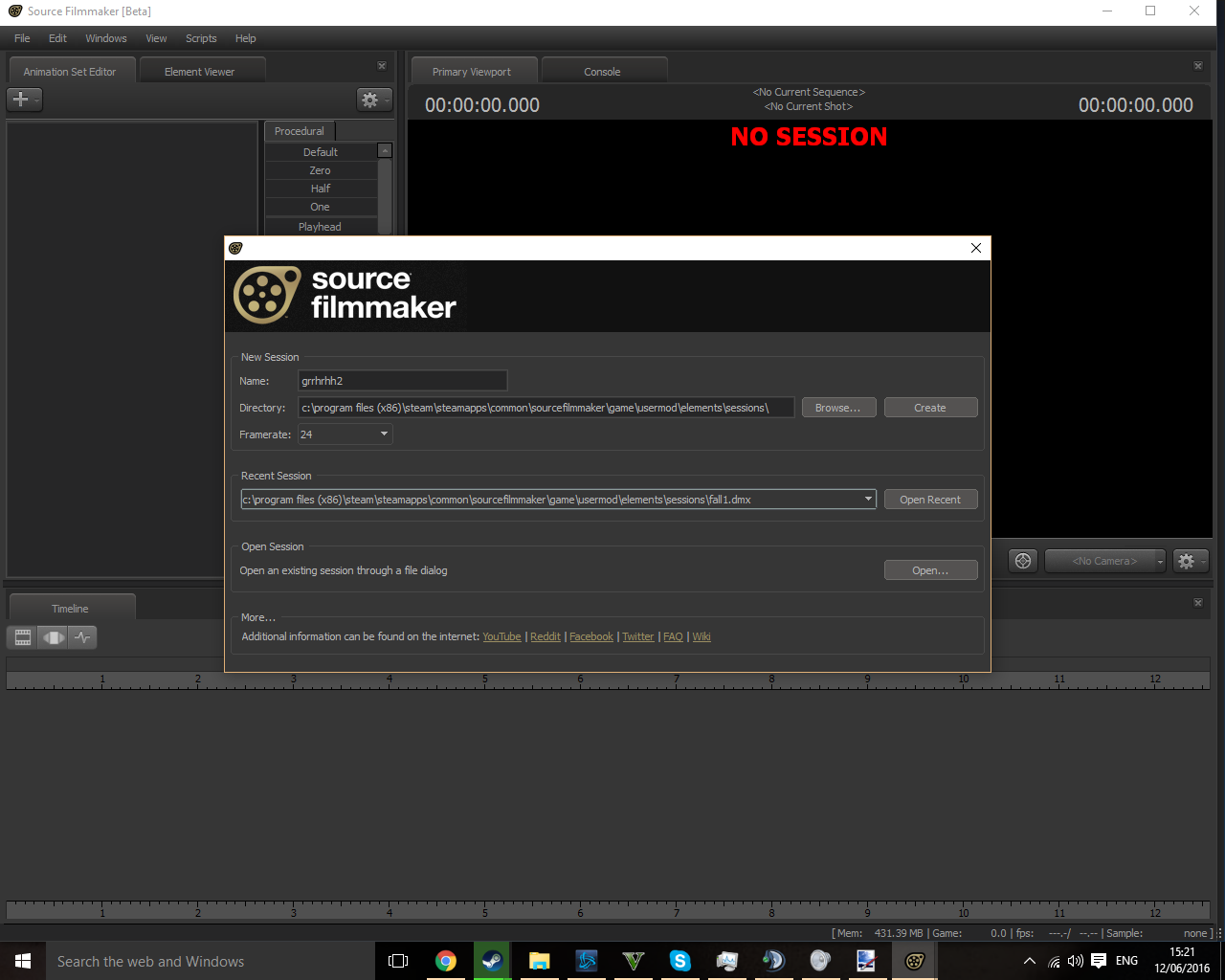The image size is (1225, 980).
Task: Switch to the Console tab
Action: click(x=603, y=71)
